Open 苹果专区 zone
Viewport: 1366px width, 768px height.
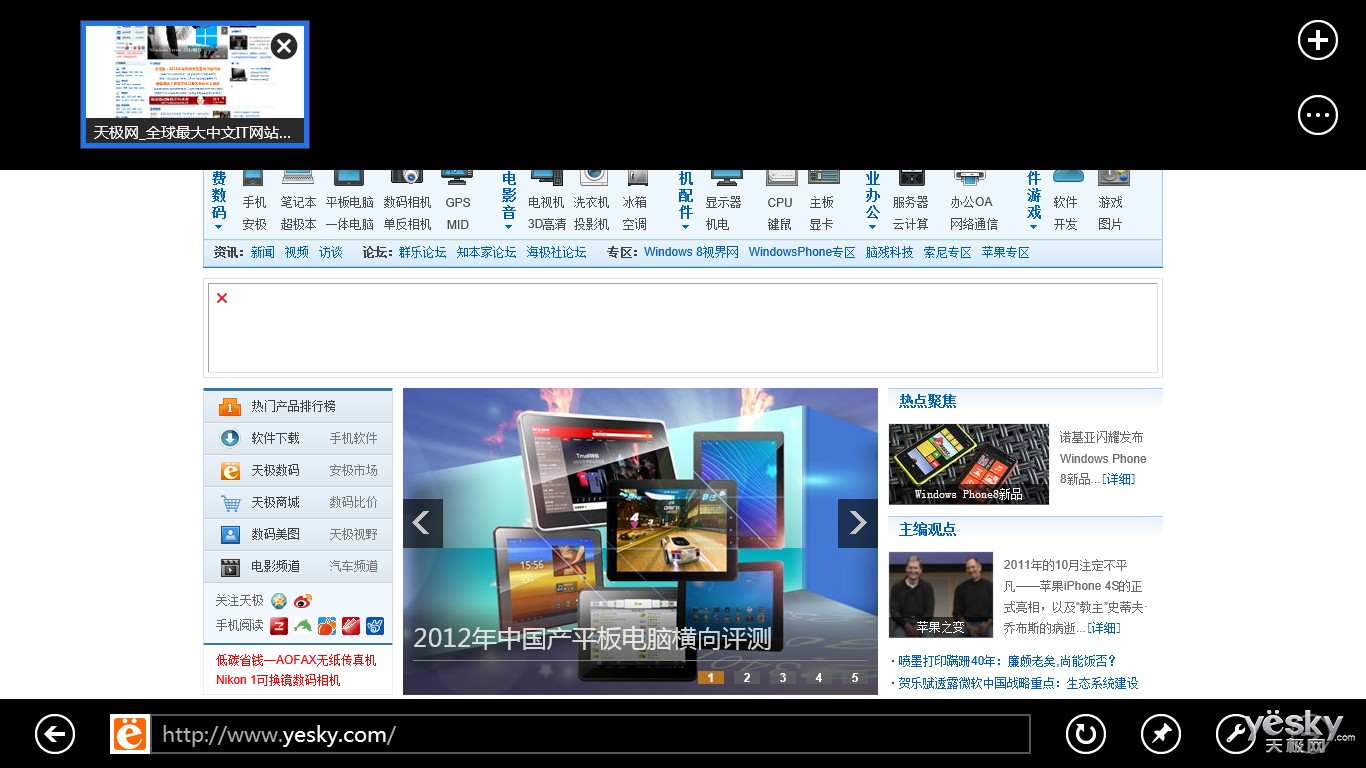click(x=1006, y=252)
